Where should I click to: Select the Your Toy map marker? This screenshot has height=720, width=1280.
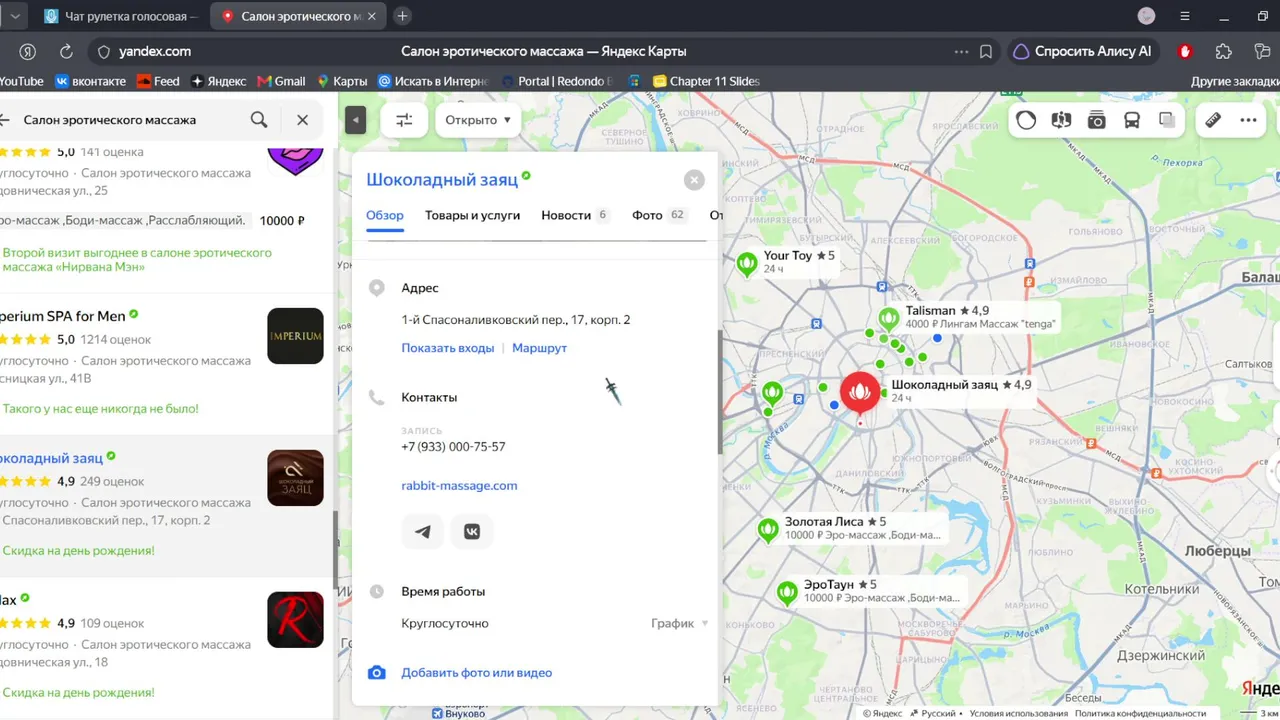click(746, 264)
